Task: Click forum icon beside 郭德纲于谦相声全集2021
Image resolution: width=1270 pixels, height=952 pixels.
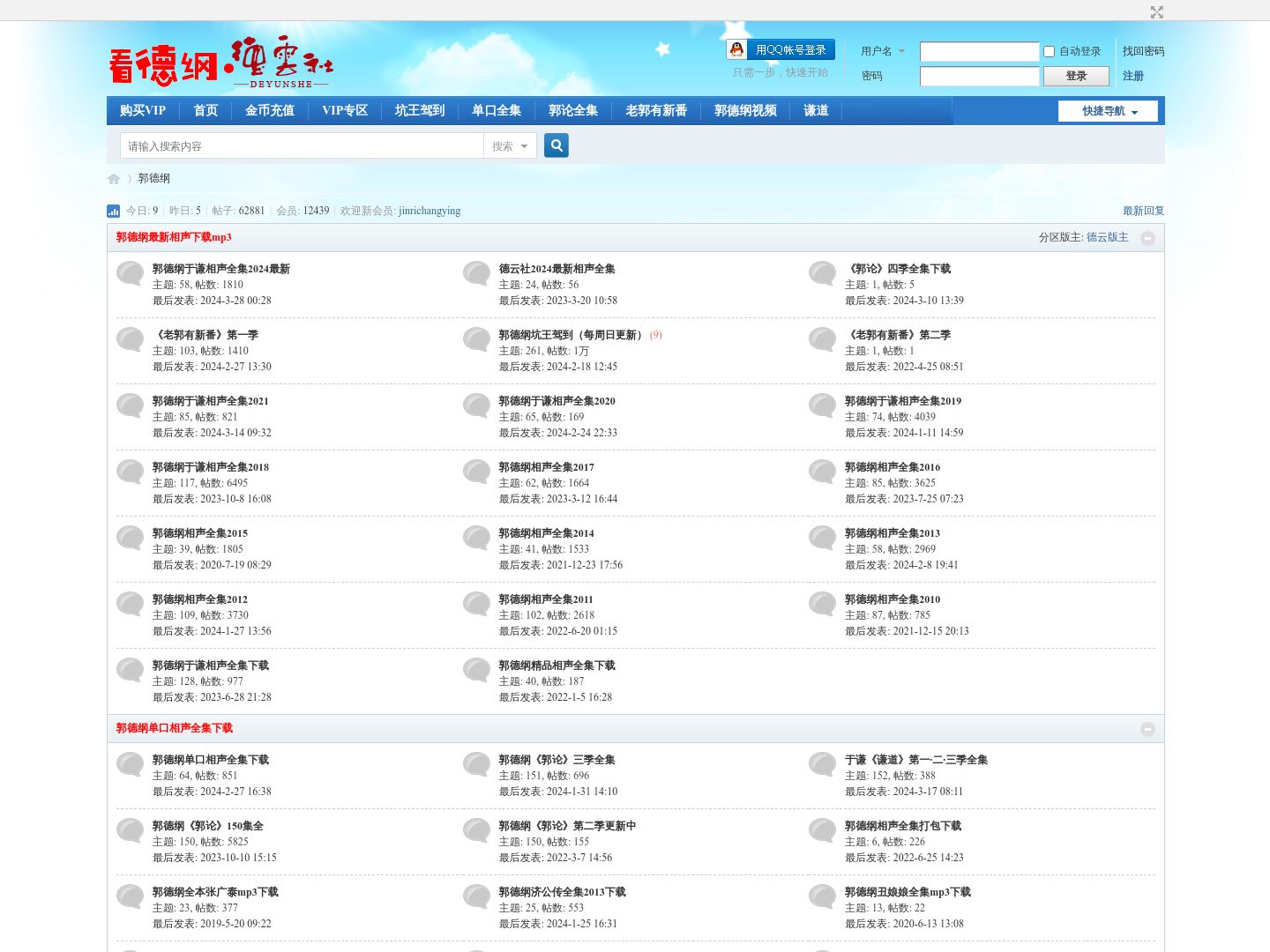Action: (x=131, y=405)
